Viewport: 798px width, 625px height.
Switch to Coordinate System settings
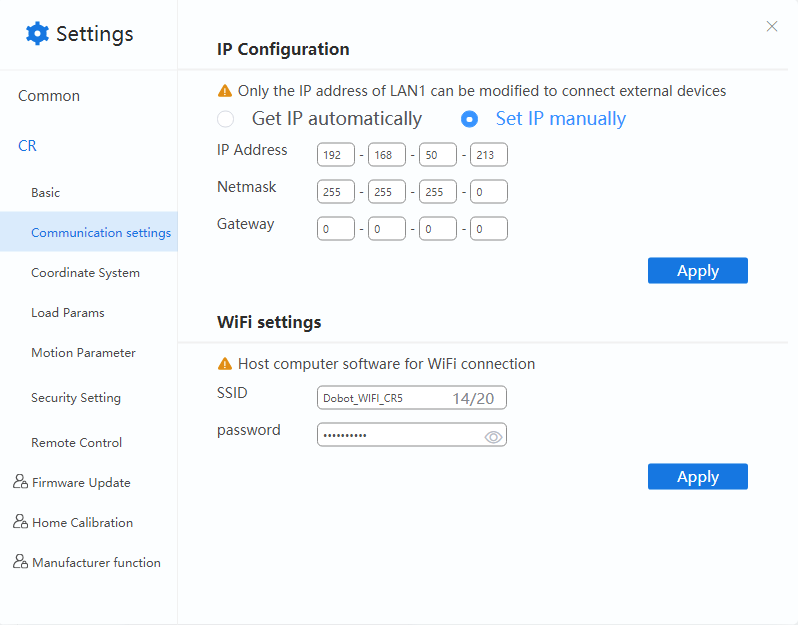pos(85,272)
